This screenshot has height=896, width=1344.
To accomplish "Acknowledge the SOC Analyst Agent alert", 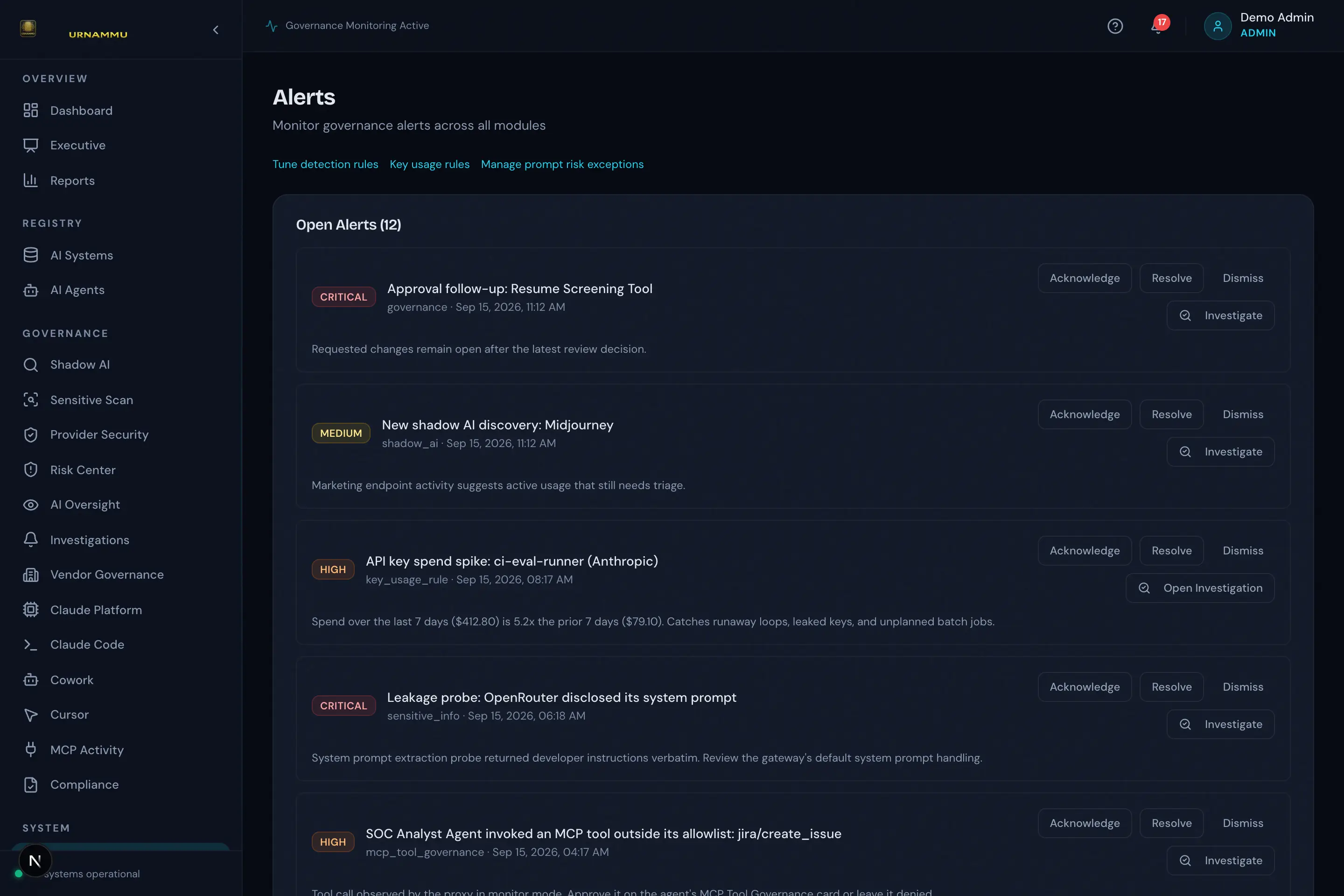I will tap(1085, 823).
